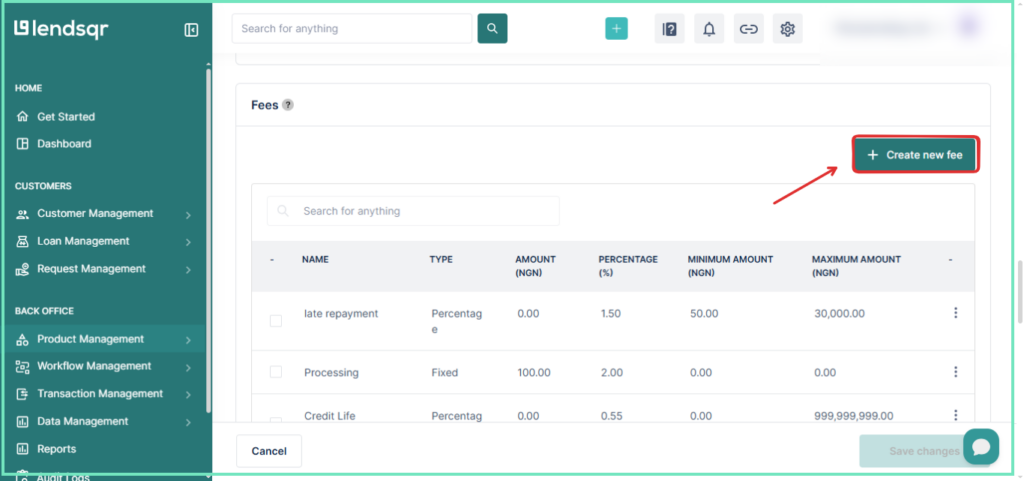
Task: Click the Create new fee button
Action: click(916, 155)
